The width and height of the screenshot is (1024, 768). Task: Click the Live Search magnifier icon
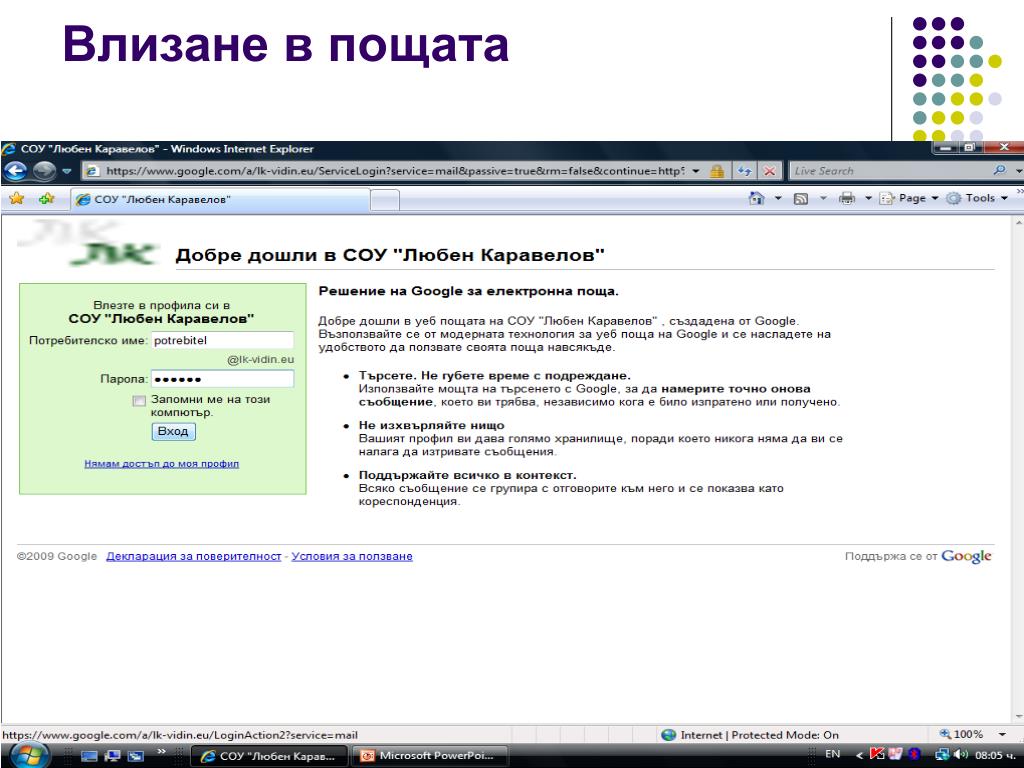pos(1000,170)
